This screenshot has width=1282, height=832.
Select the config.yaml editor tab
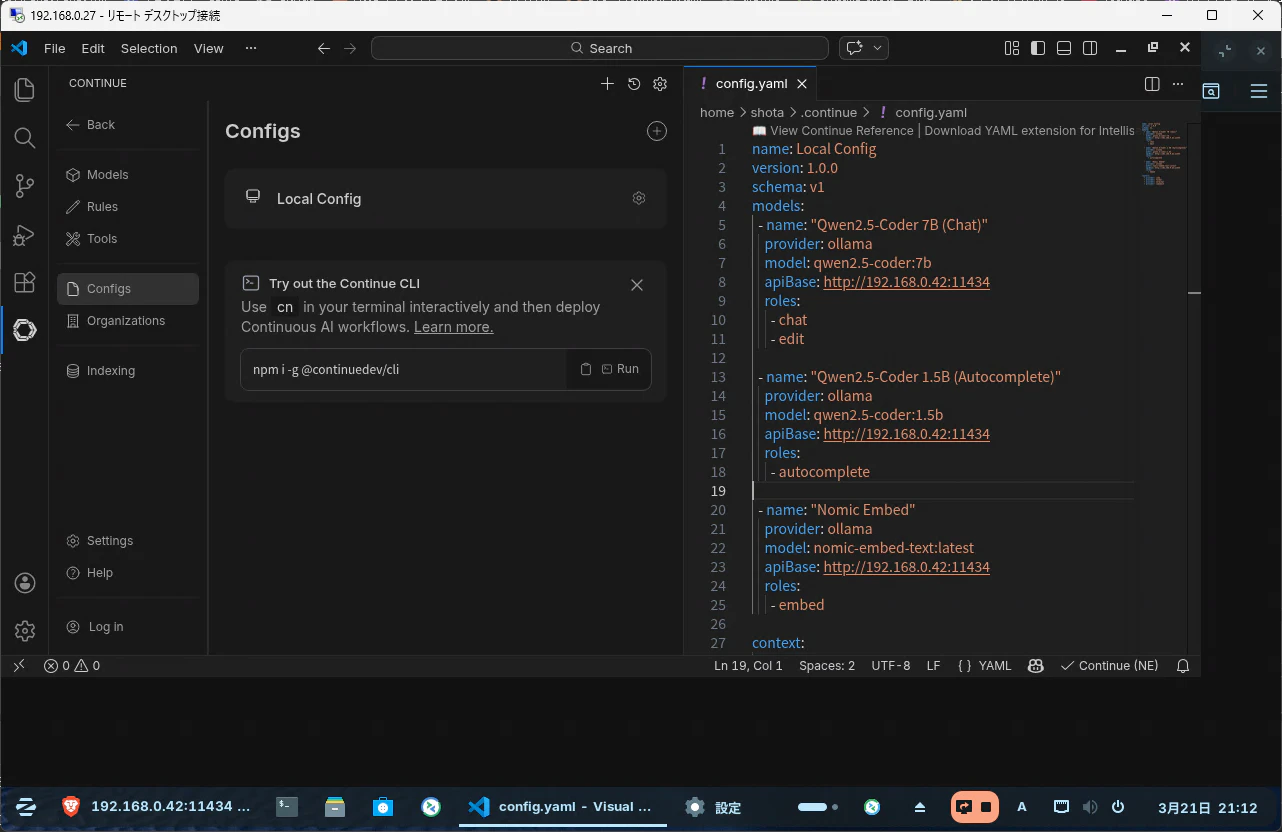[x=750, y=84]
